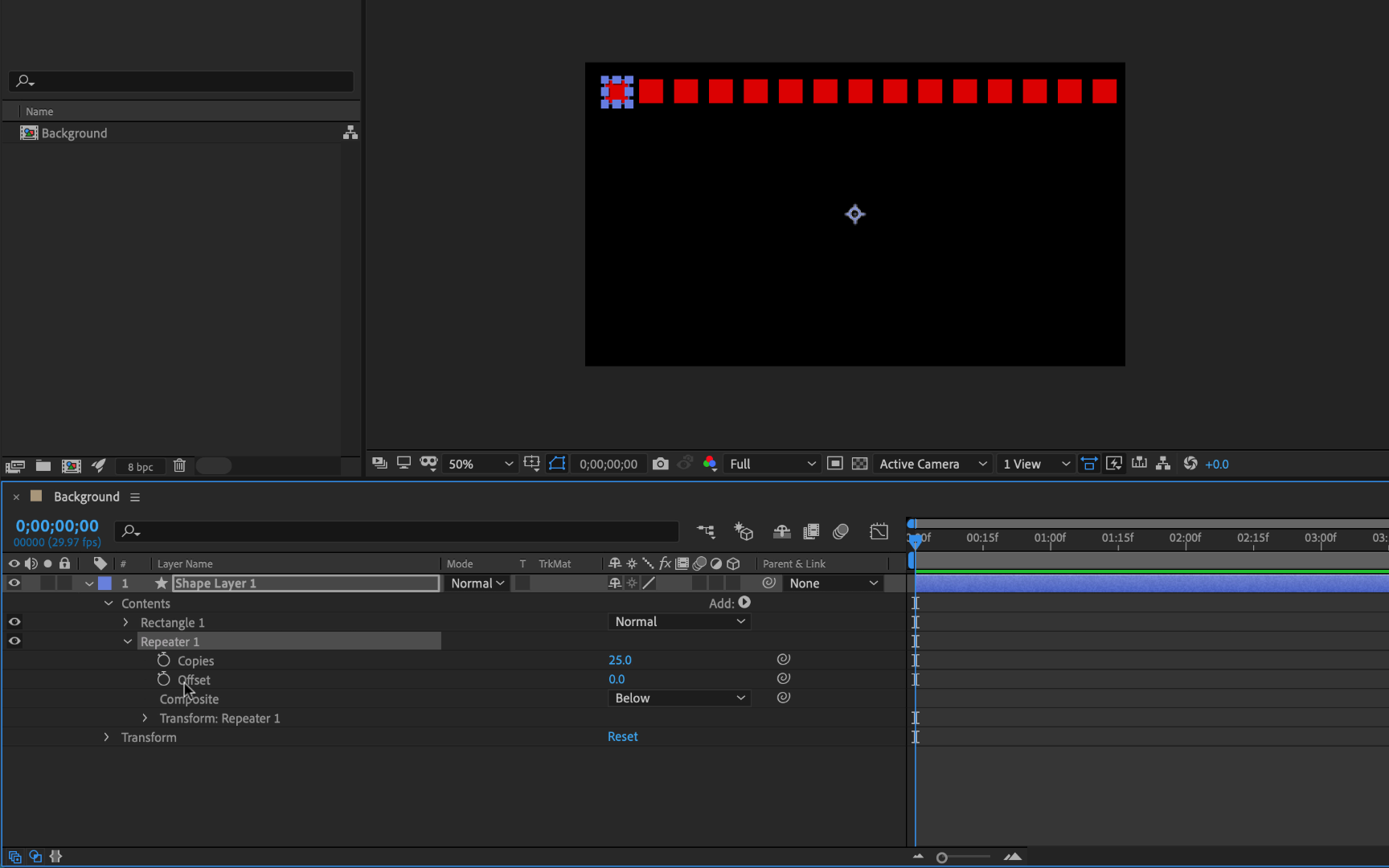Toggle the transparency grid icon
Screen dimensions: 1389x868
click(x=859, y=464)
